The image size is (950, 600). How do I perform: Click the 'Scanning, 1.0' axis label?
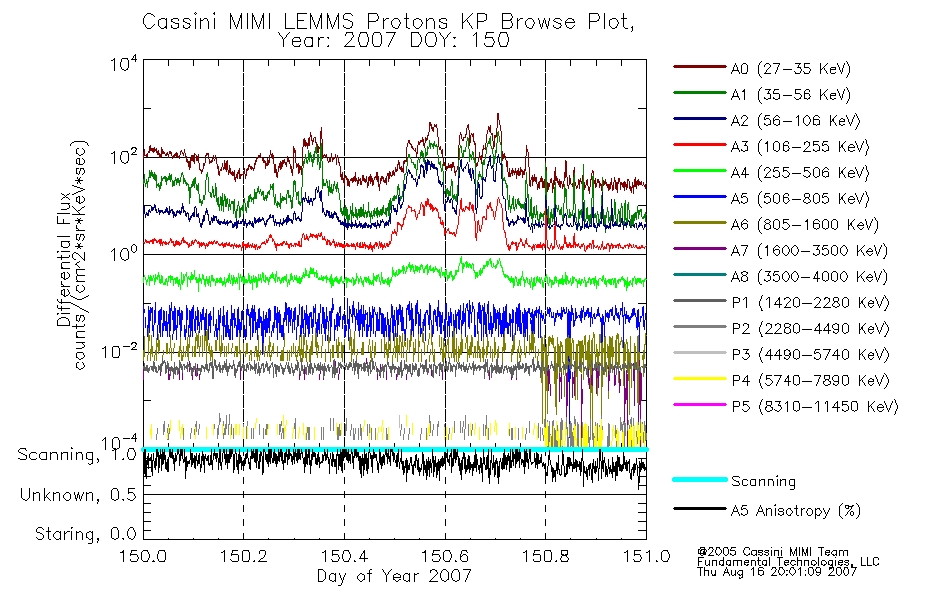[77, 455]
